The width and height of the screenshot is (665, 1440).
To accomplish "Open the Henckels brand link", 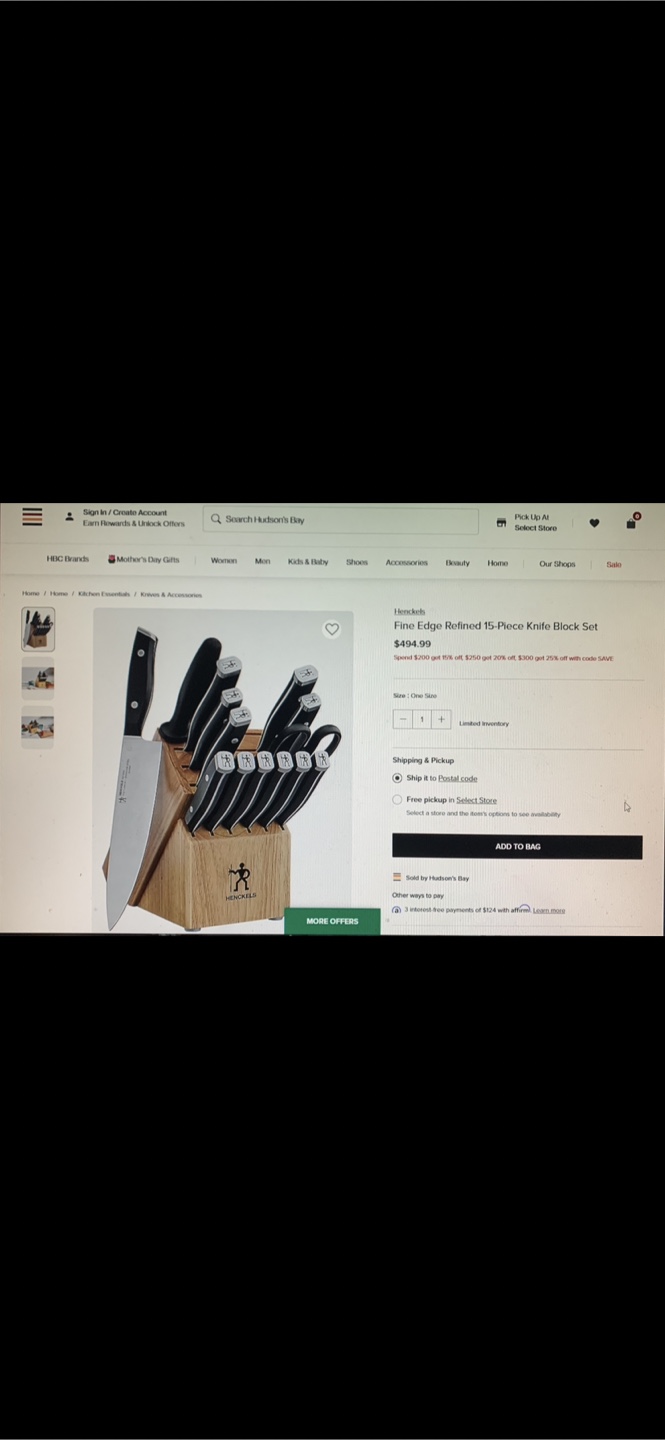I will coord(409,611).
